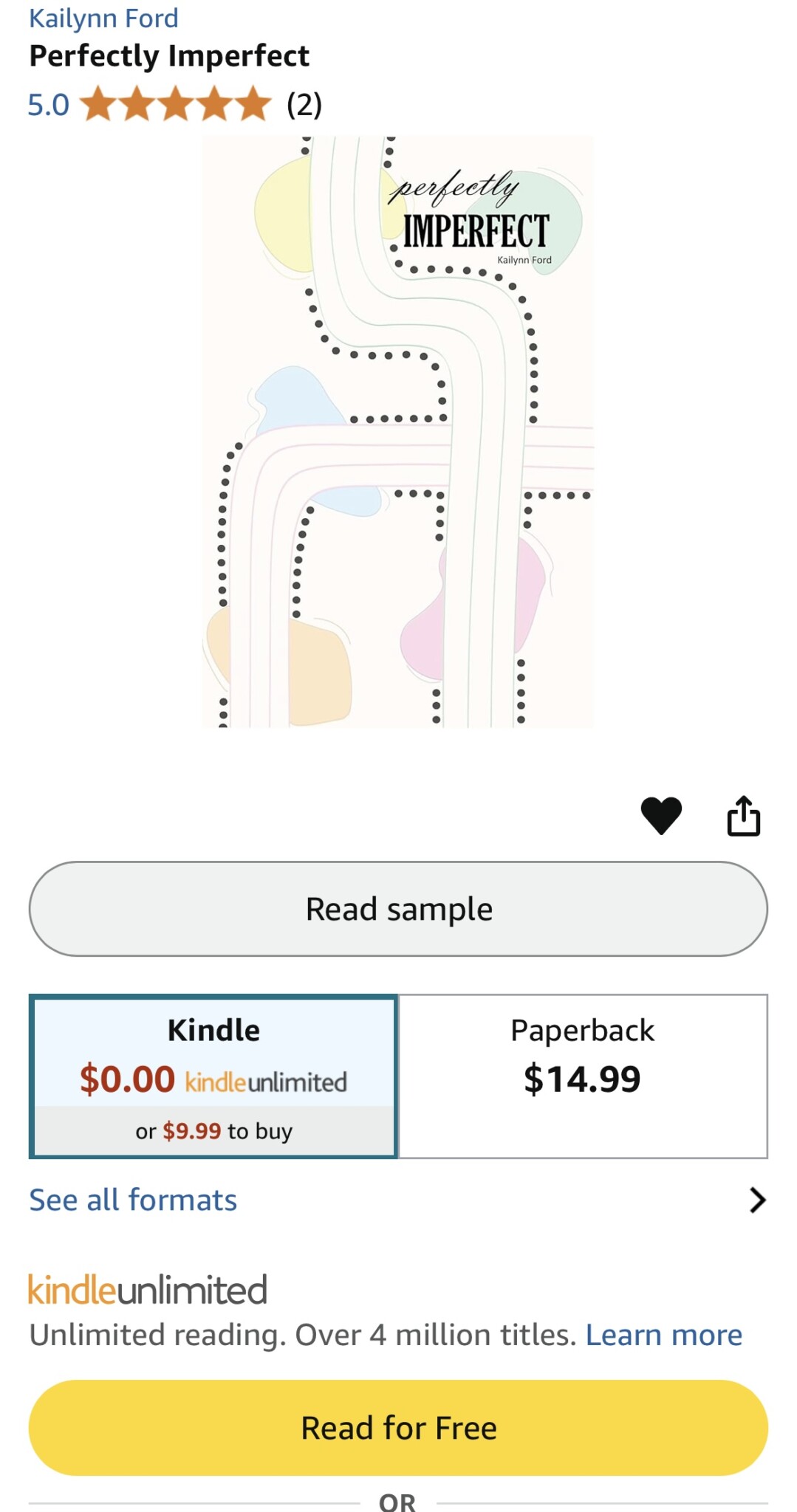The width and height of the screenshot is (797, 1512).
Task: Click the $0.00 Kindle price
Action: point(127,1079)
